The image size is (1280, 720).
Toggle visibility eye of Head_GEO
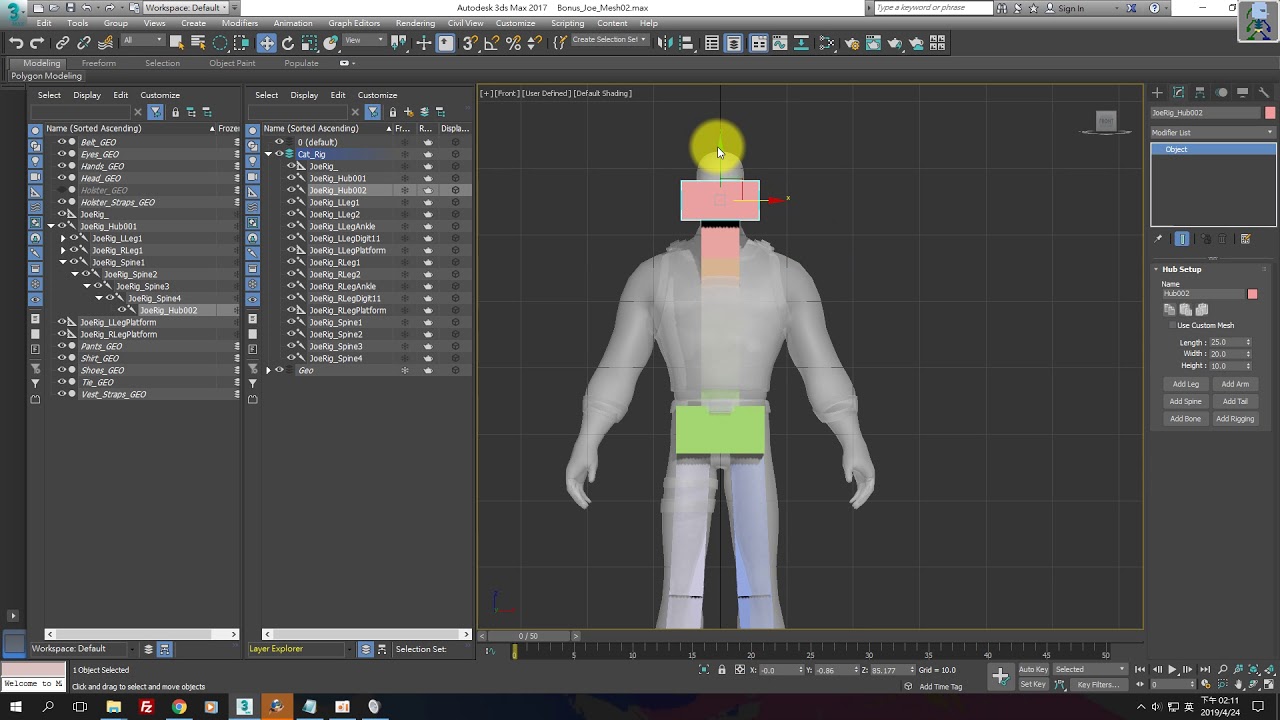[x=61, y=178]
